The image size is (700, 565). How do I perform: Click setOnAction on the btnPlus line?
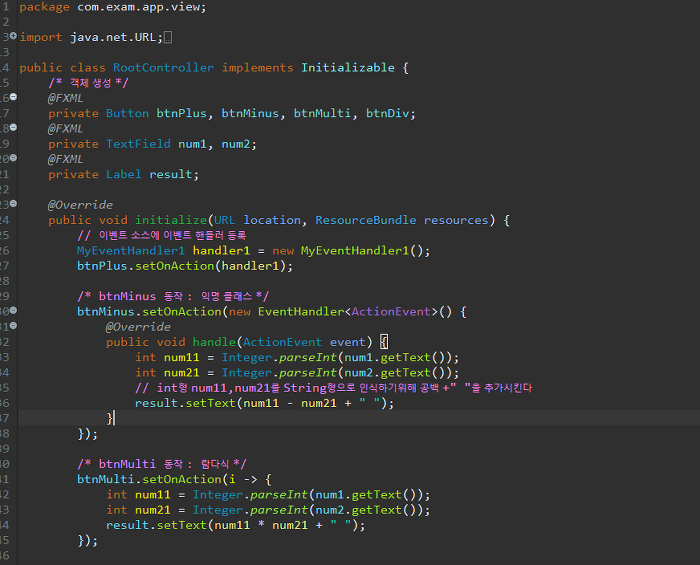[175, 266]
